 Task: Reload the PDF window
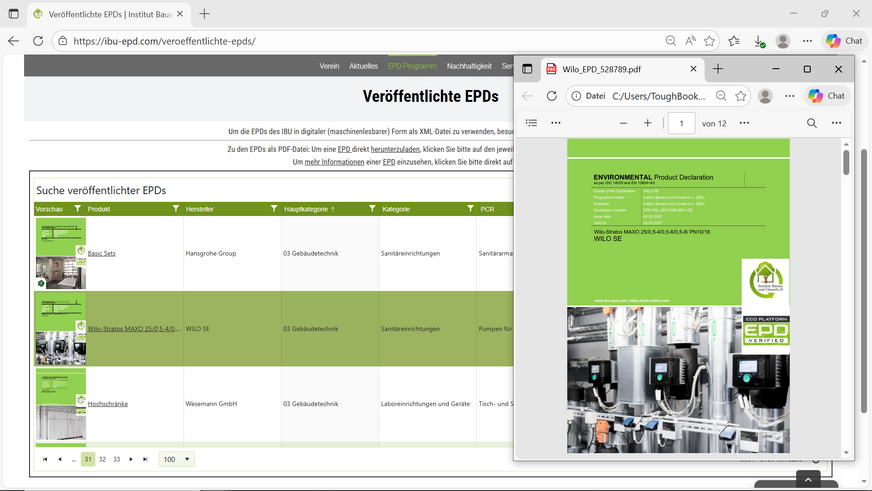click(551, 96)
